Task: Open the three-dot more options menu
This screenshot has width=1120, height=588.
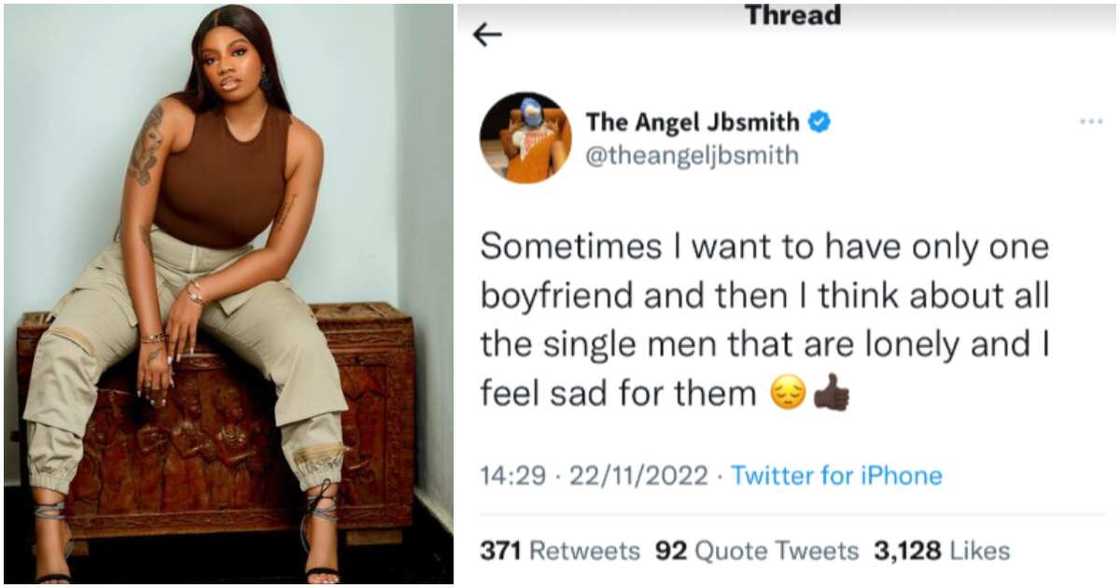Action: point(1091,122)
